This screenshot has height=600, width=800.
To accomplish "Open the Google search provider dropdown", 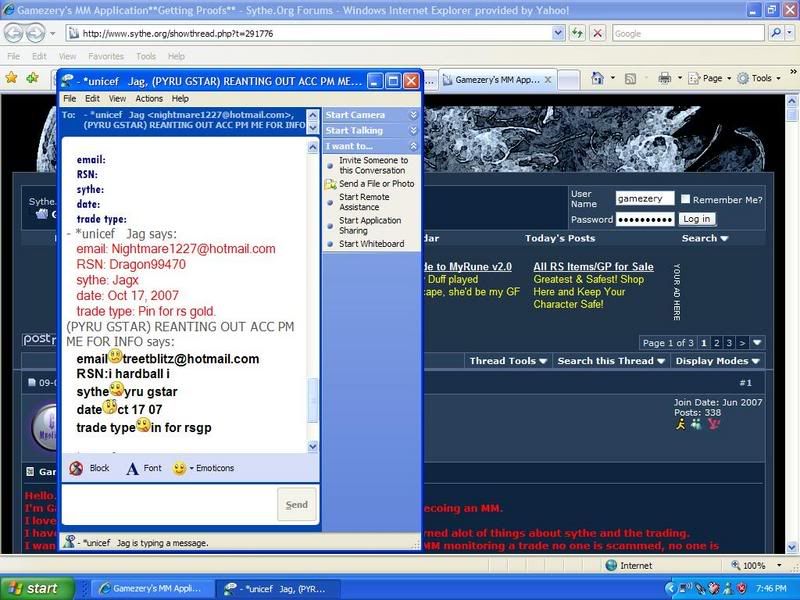I will coord(789,33).
